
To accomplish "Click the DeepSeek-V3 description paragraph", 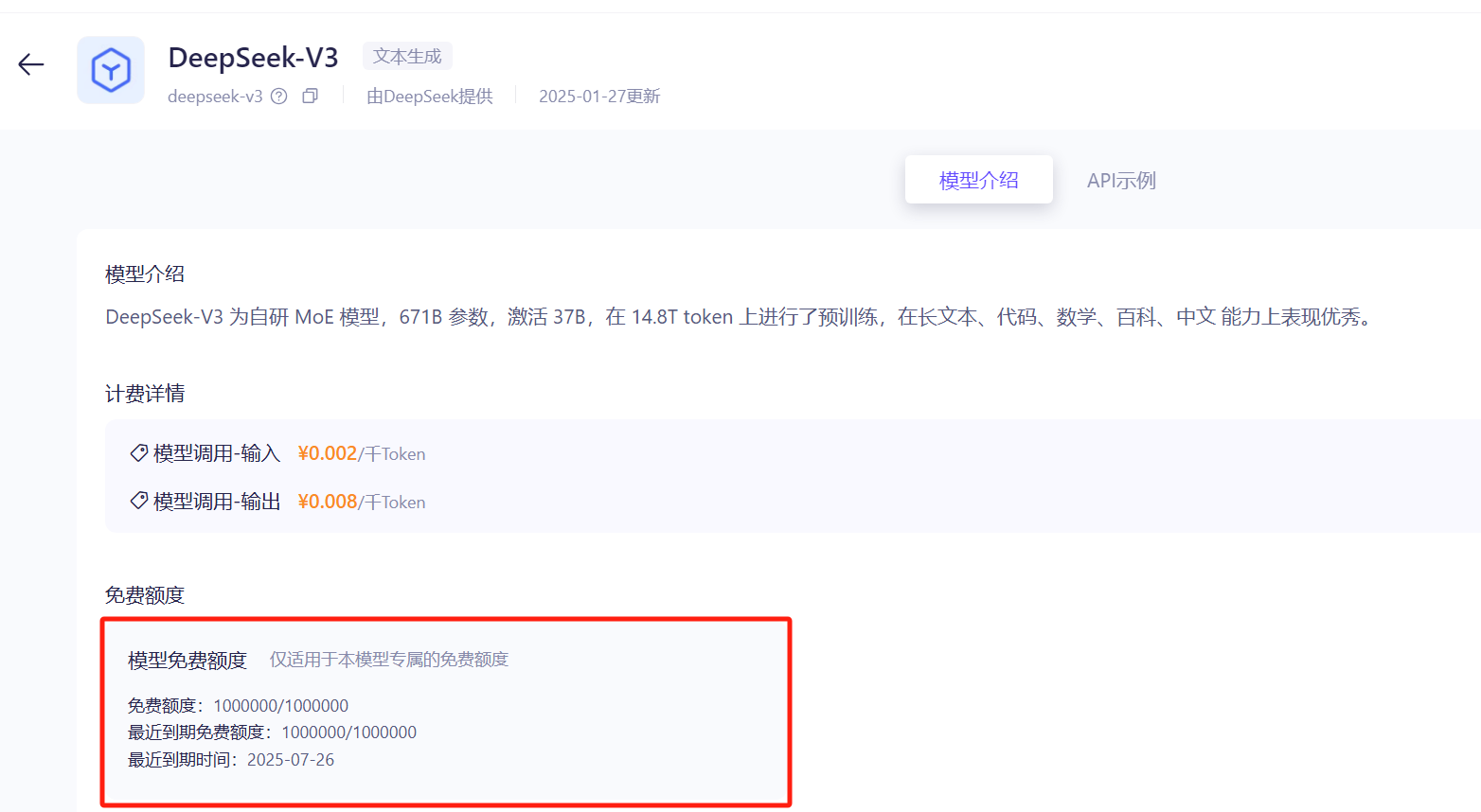I will (x=740, y=317).
